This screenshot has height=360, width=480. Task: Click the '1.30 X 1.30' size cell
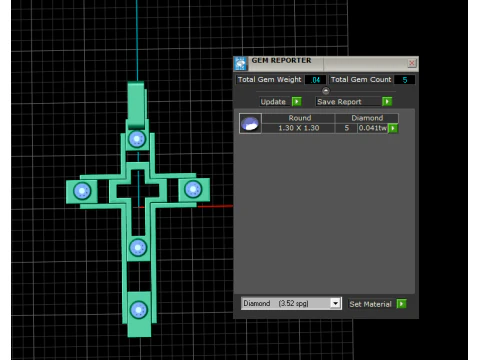298,128
